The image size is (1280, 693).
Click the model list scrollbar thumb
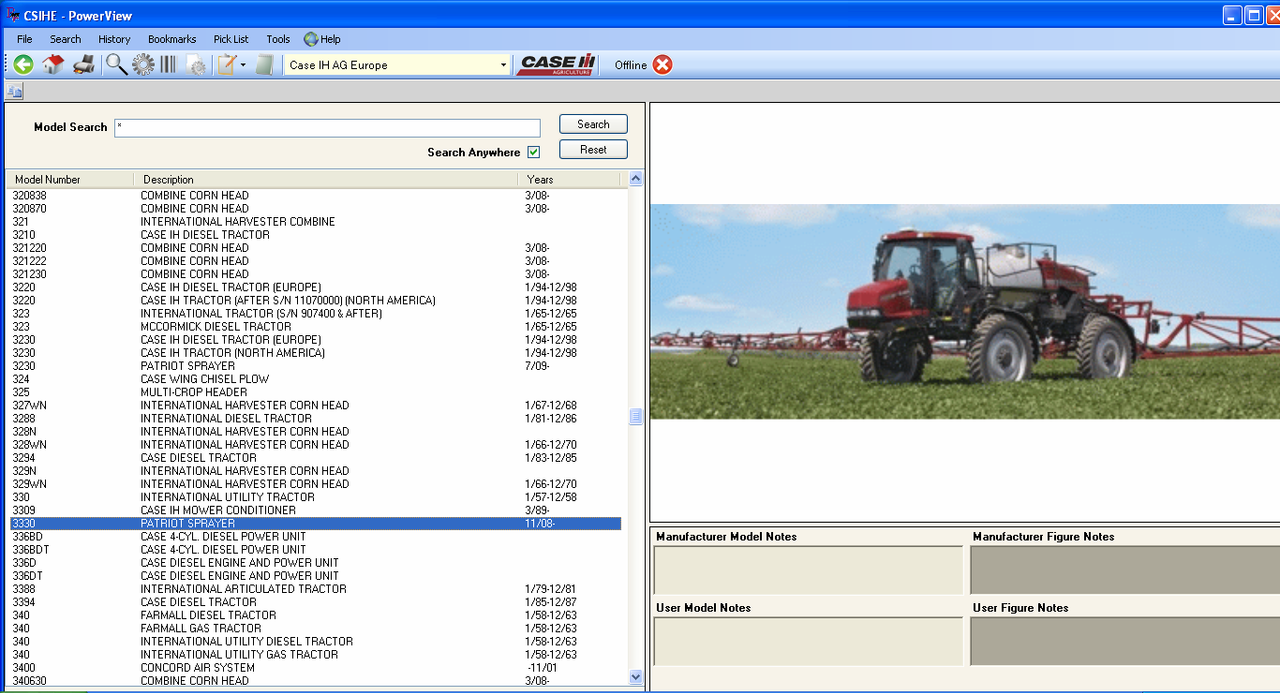(x=635, y=417)
